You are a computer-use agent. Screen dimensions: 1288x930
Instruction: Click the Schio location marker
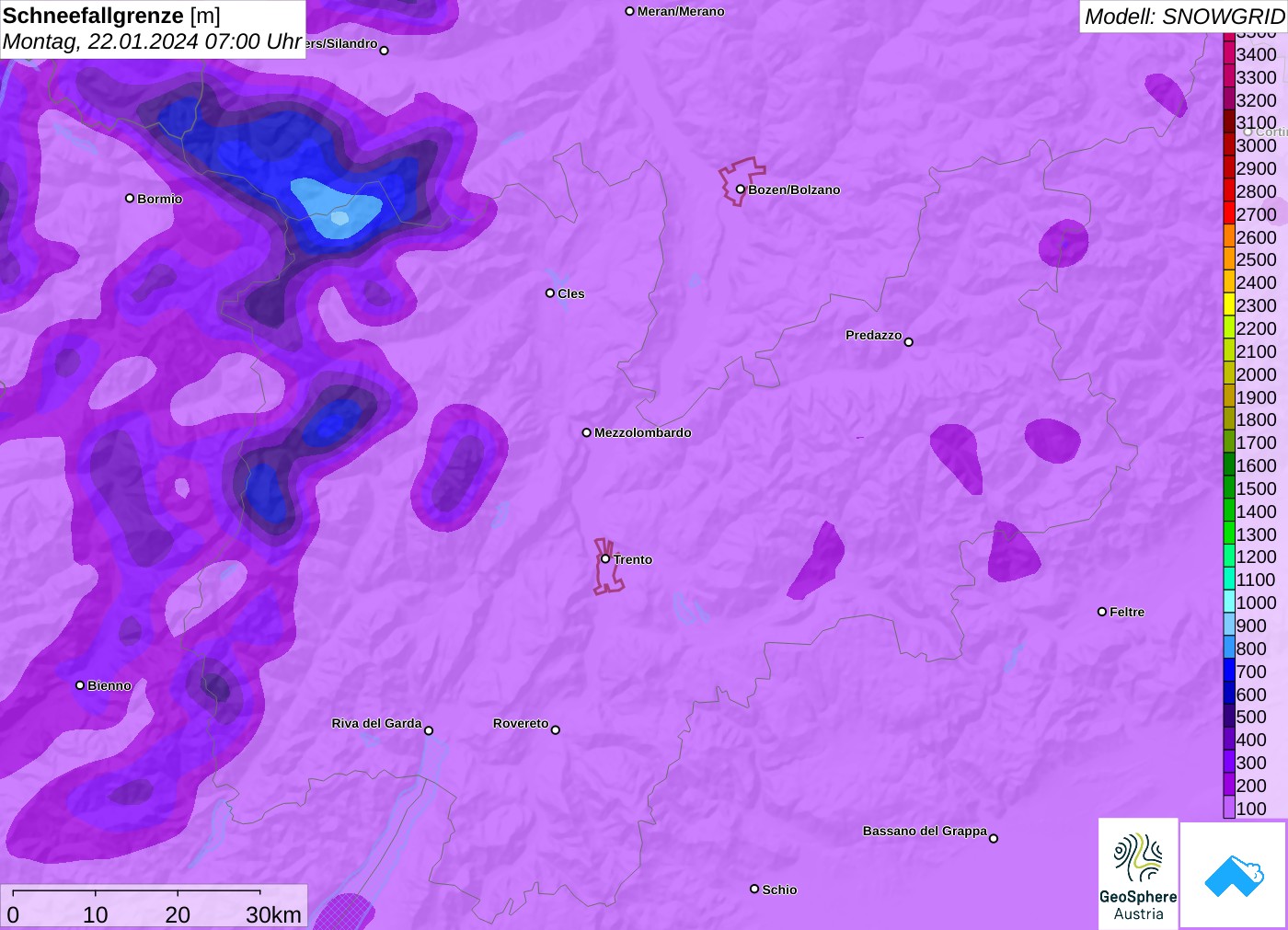coord(754,889)
